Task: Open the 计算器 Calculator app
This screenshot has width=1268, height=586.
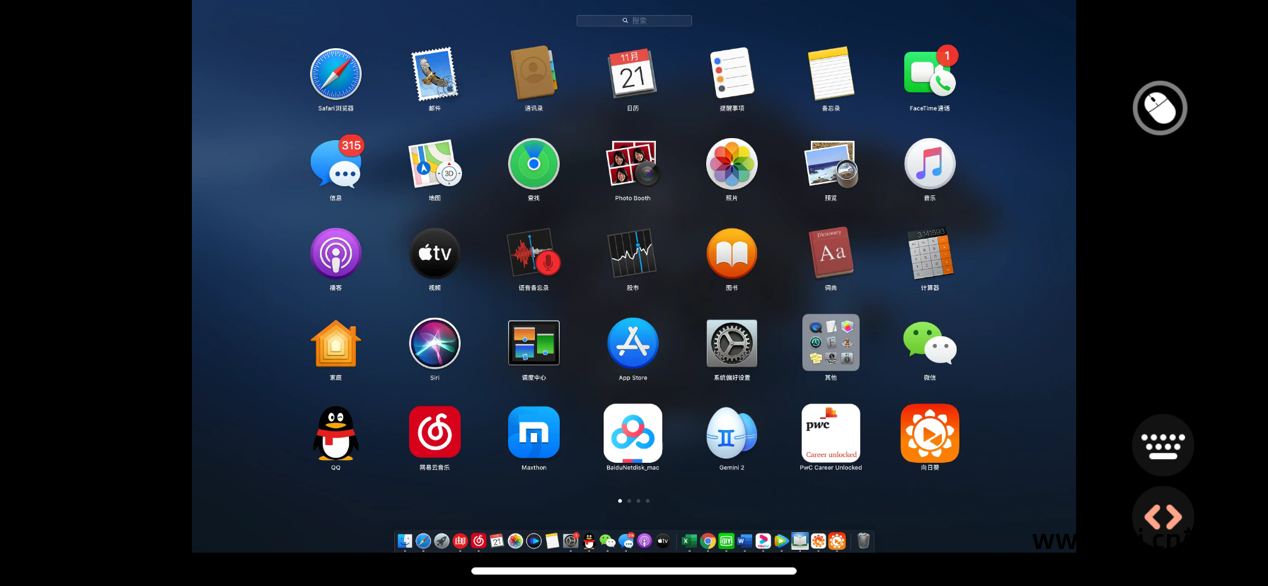Action: pos(930,253)
